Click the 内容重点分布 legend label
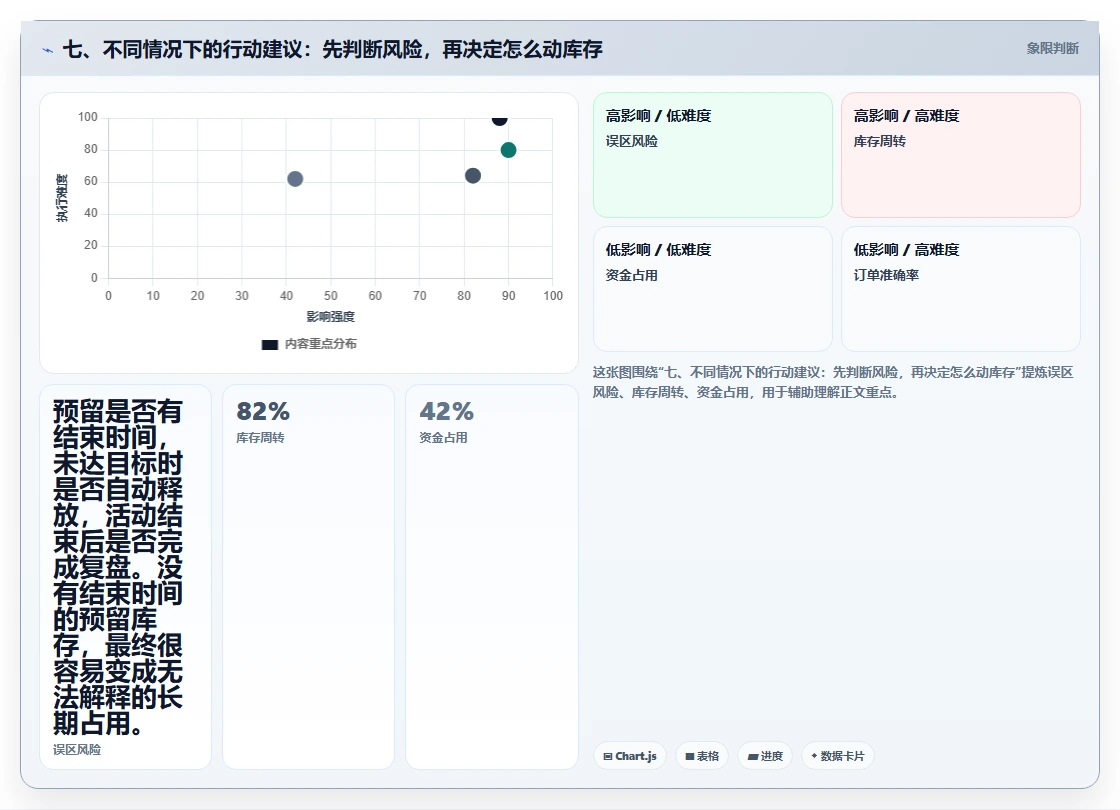This screenshot has width=1120, height=810. point(321,344)
